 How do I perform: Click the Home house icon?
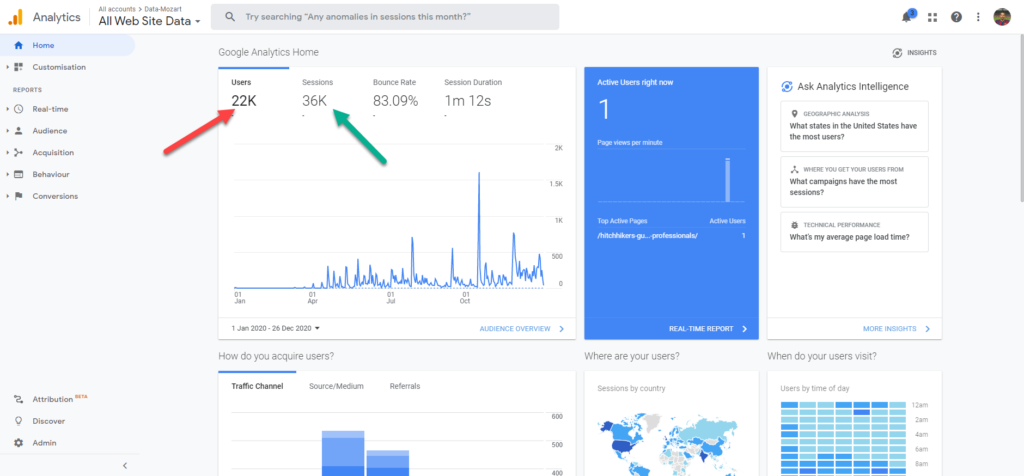(18, 45)
